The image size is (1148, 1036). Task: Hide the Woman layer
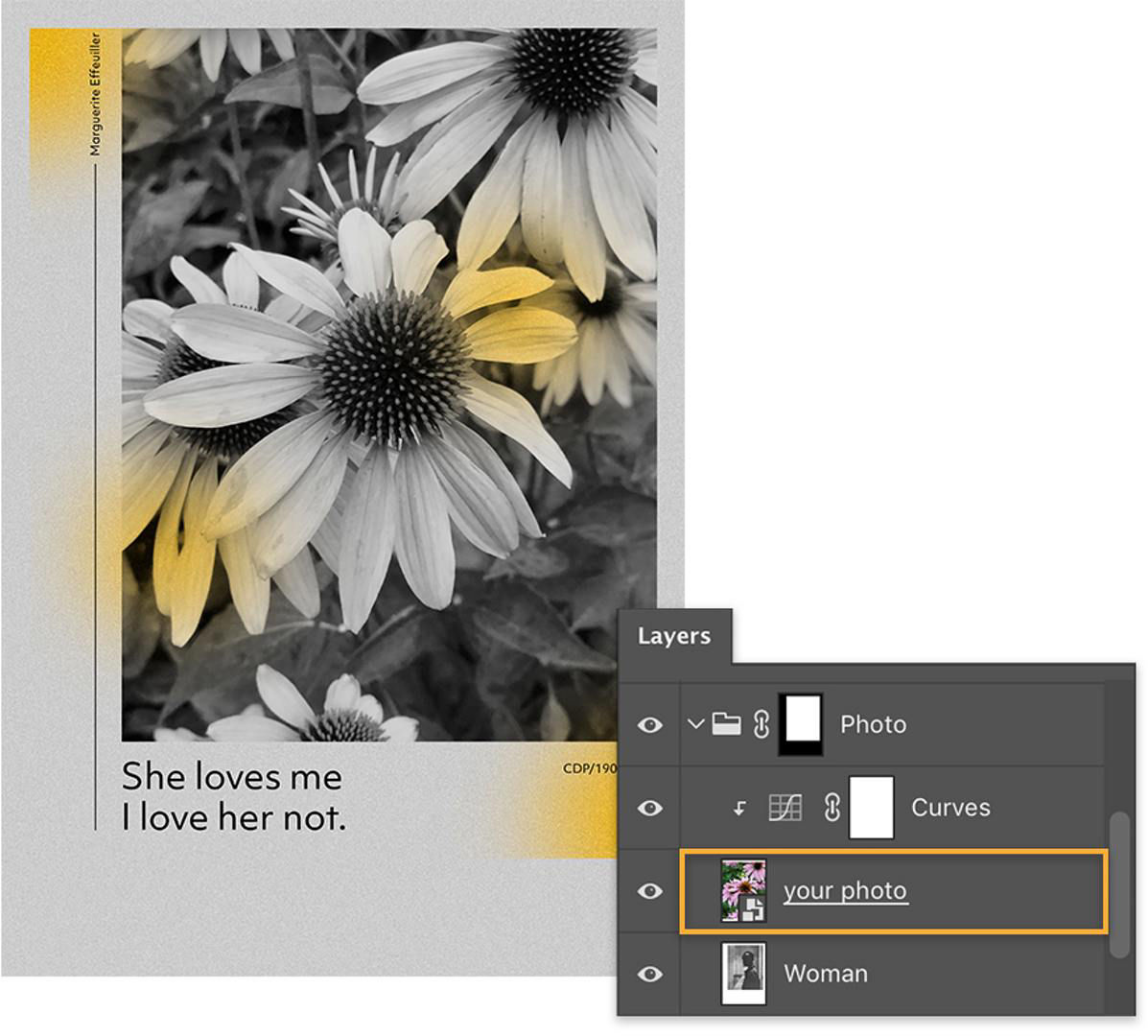coord(650,973)
